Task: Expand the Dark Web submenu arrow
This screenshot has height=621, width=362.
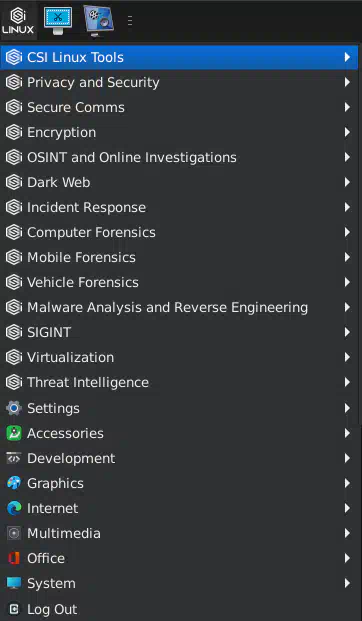Action: pyautogui.click(x=347, y=182)
